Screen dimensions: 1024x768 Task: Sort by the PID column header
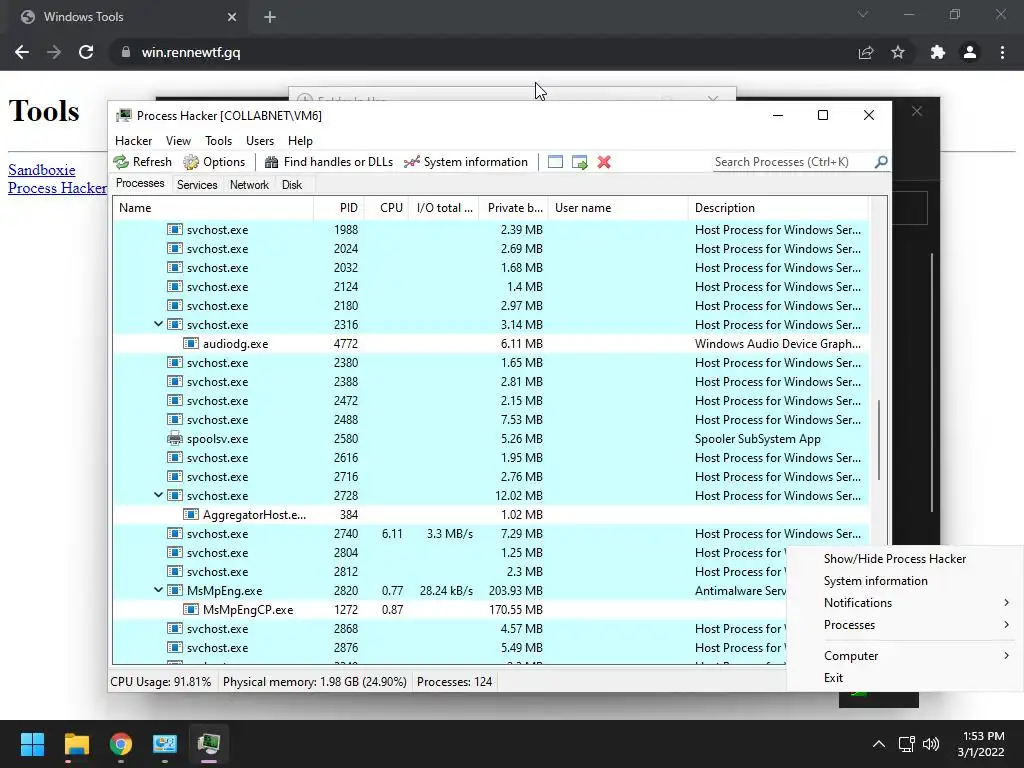tap(338, 208)
